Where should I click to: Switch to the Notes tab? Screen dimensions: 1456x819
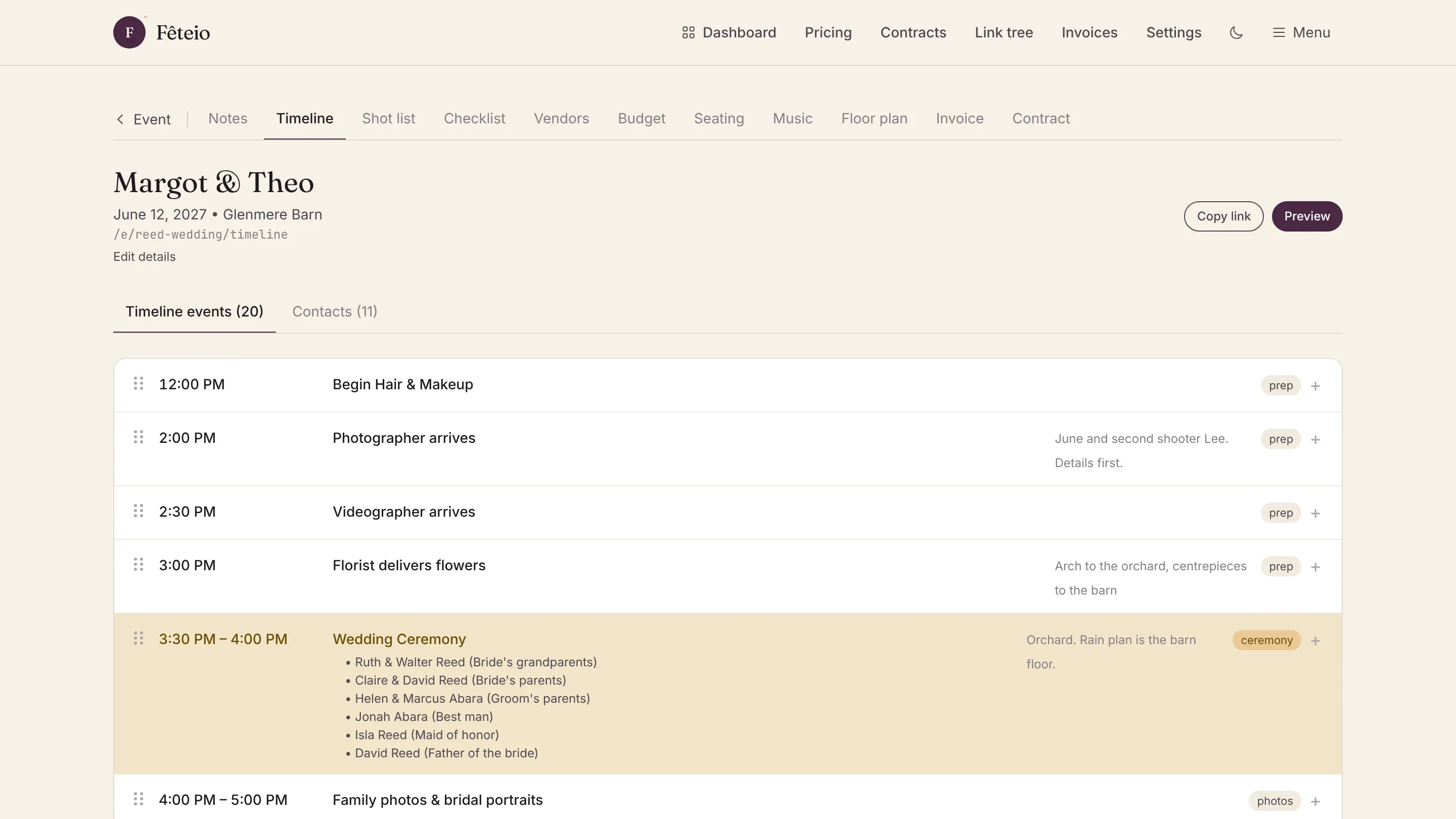(228, 119)
